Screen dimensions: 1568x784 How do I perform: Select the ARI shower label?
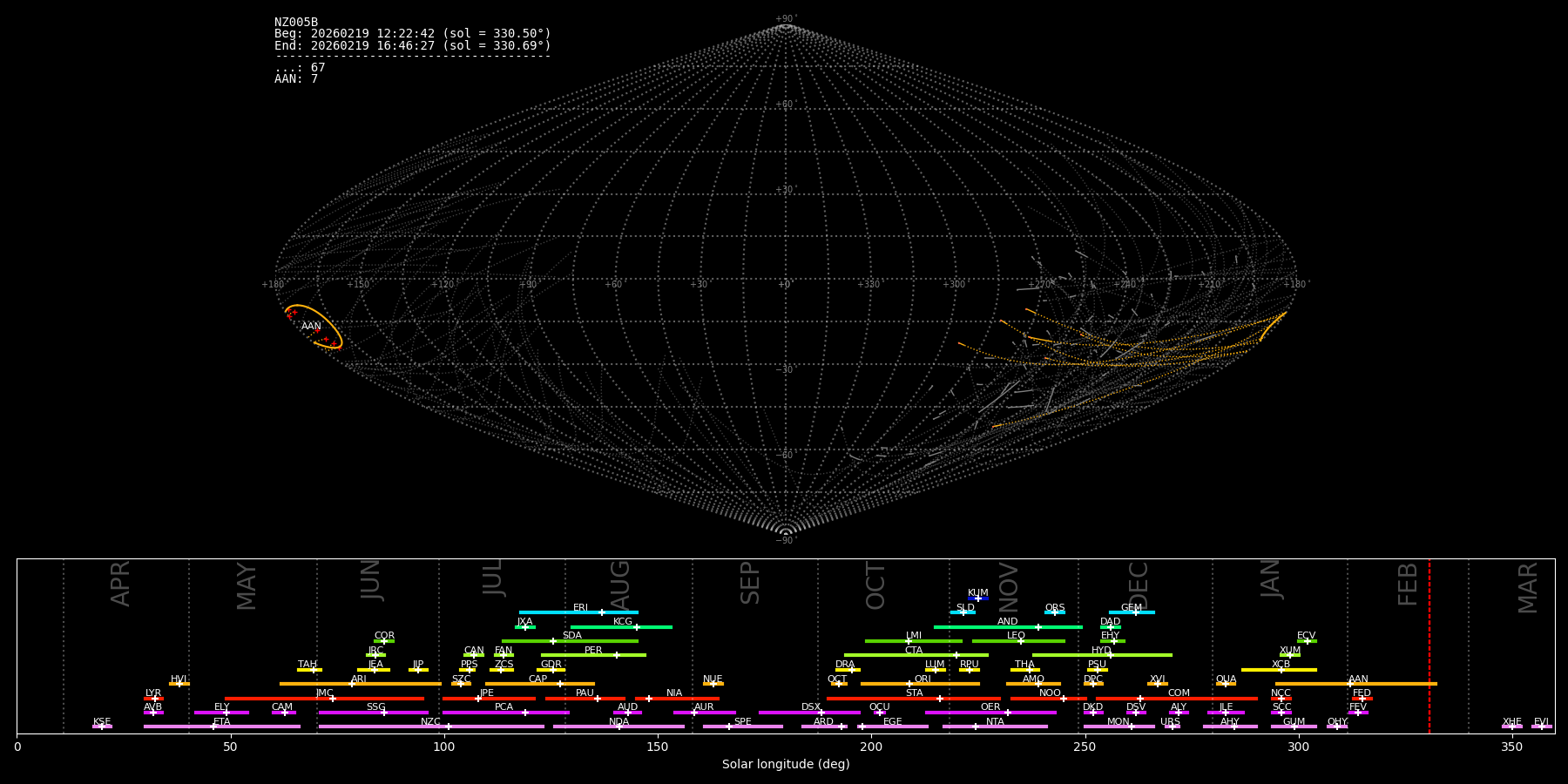(x=358, y=679)
